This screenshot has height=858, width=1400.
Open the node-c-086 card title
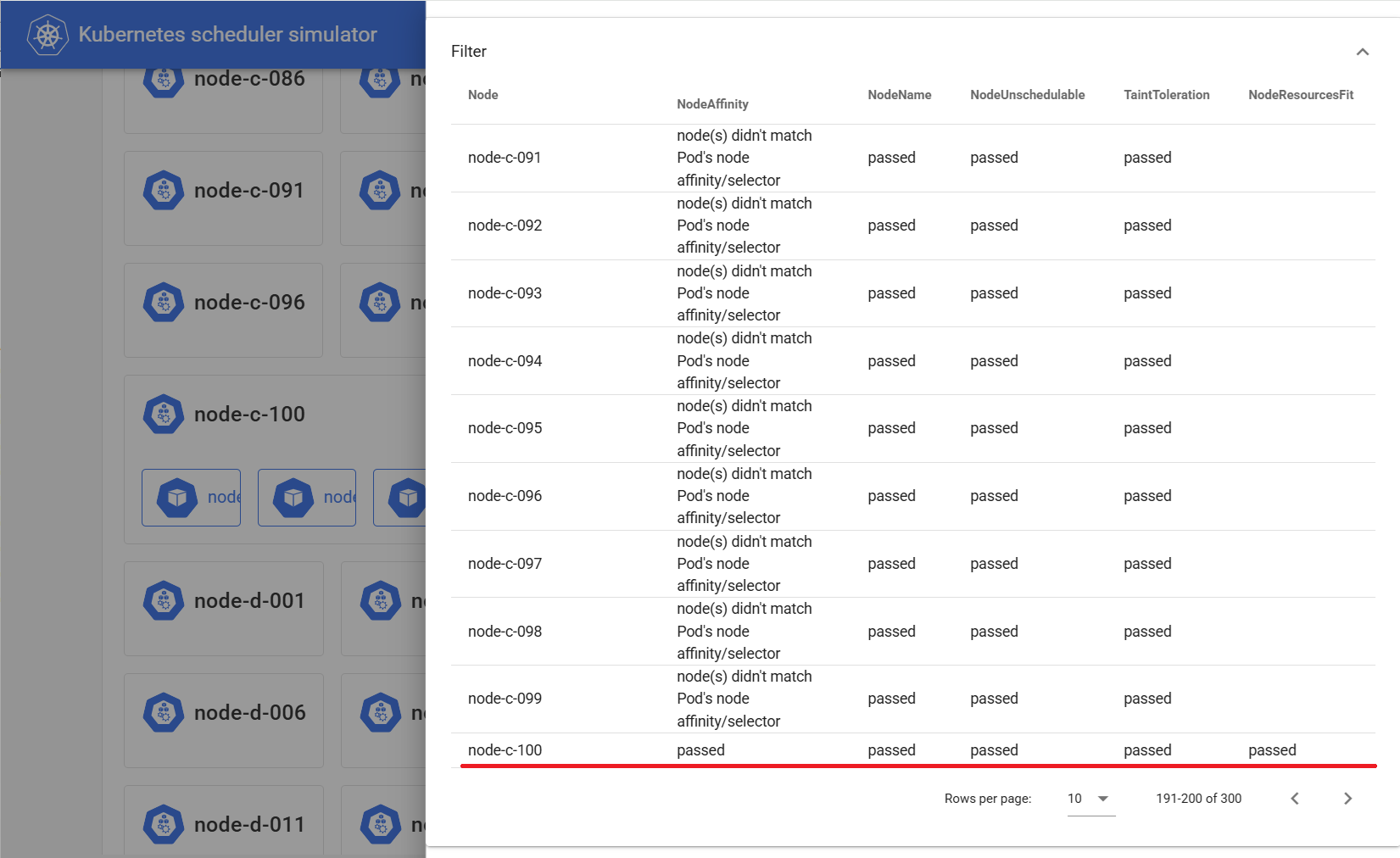click(x=249, y=80)
